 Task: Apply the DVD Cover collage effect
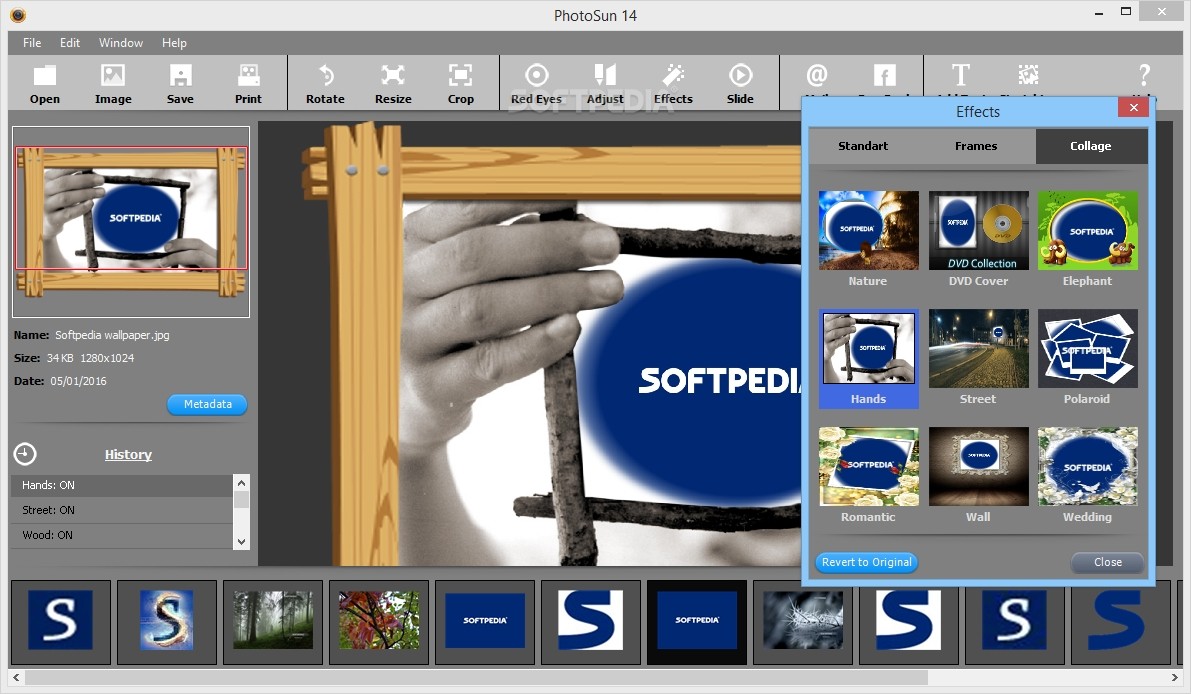point(978,238)
